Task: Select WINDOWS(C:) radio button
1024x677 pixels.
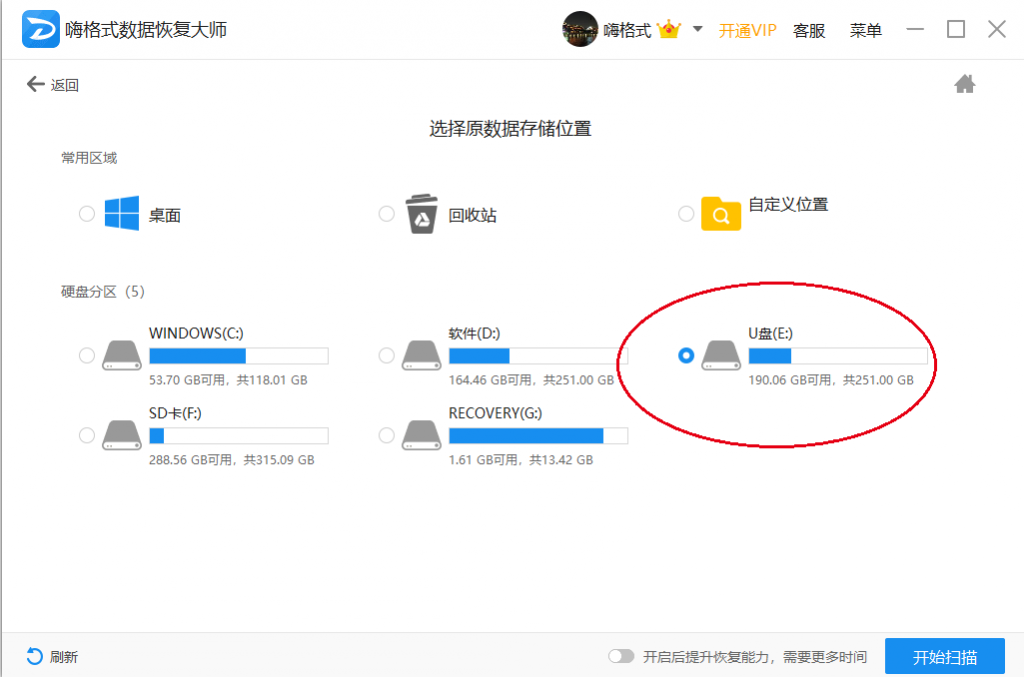Action: coord(86,356)
